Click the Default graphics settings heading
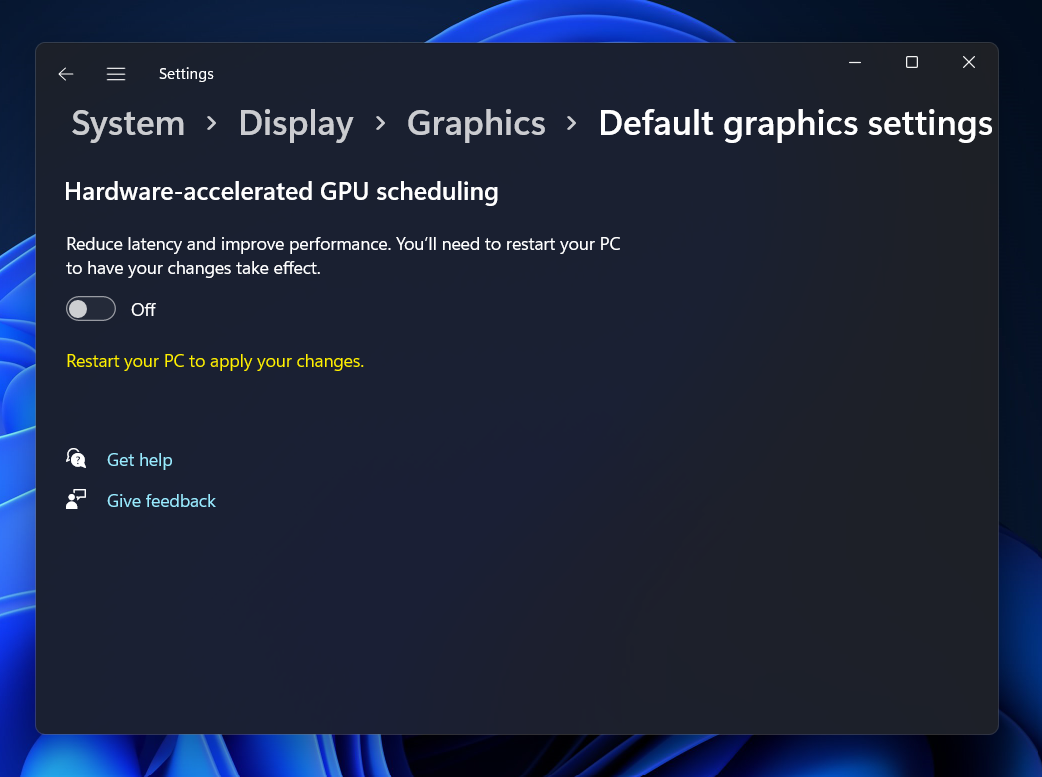Screen dimensions: 1042x777 click(795, 123)
